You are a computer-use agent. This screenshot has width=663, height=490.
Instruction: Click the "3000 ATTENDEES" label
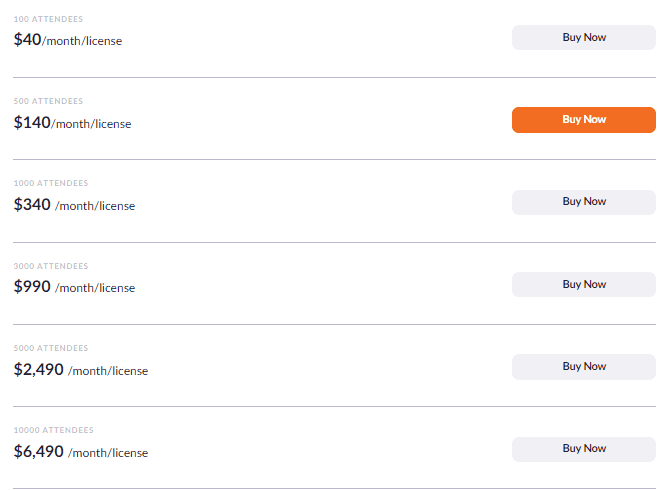pyautogui.click(x=51, y=266)
